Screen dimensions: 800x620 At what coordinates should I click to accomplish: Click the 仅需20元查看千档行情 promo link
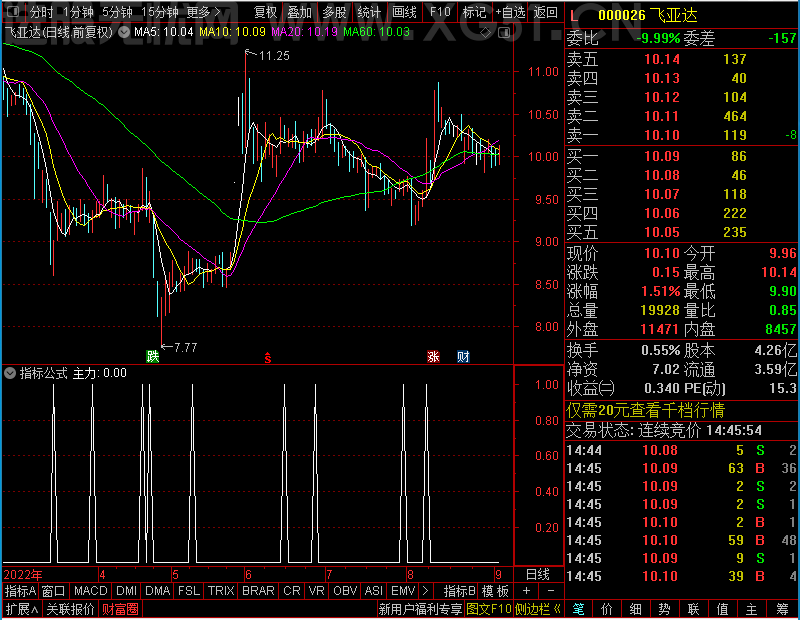pyautogui.click(x=645, y=410)
